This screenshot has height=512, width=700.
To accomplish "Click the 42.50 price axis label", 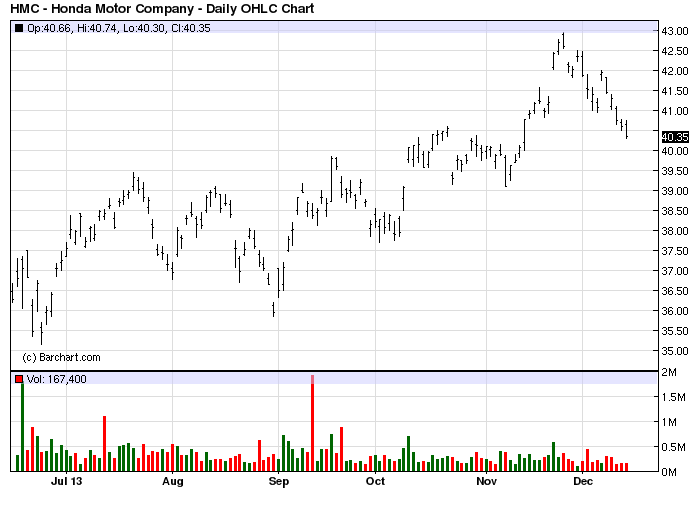I will click(x=675, y=51).
